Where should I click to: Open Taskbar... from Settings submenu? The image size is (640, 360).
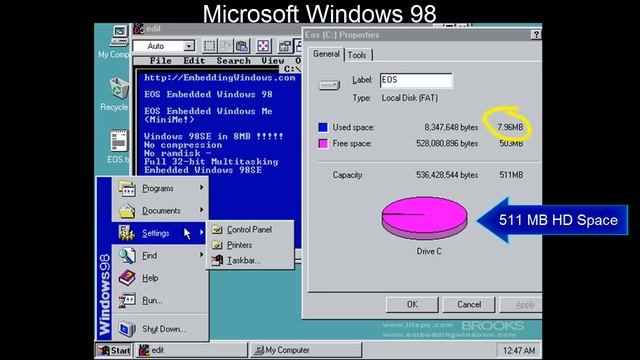click(x=250, y=260)
